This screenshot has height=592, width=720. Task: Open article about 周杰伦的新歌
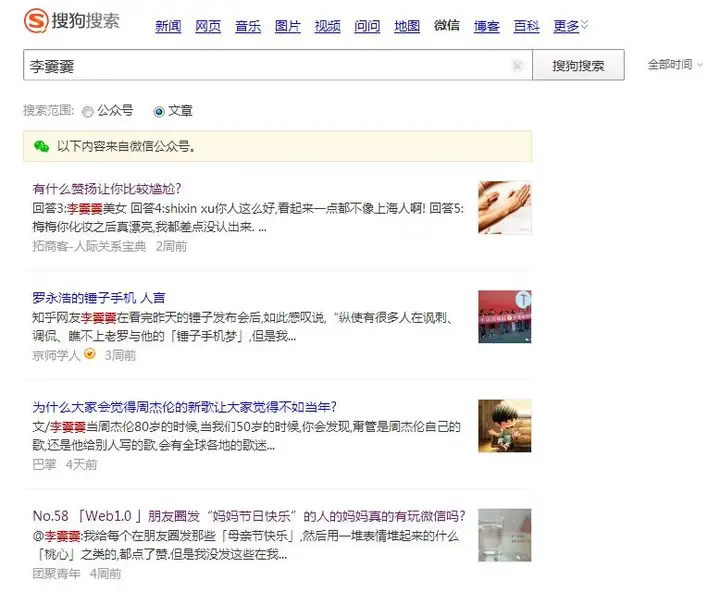coord(185,407)
